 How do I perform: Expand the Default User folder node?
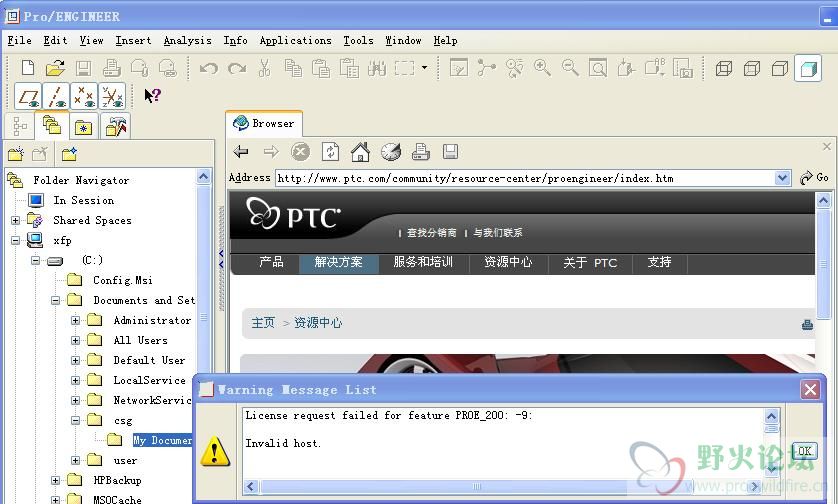75,361
